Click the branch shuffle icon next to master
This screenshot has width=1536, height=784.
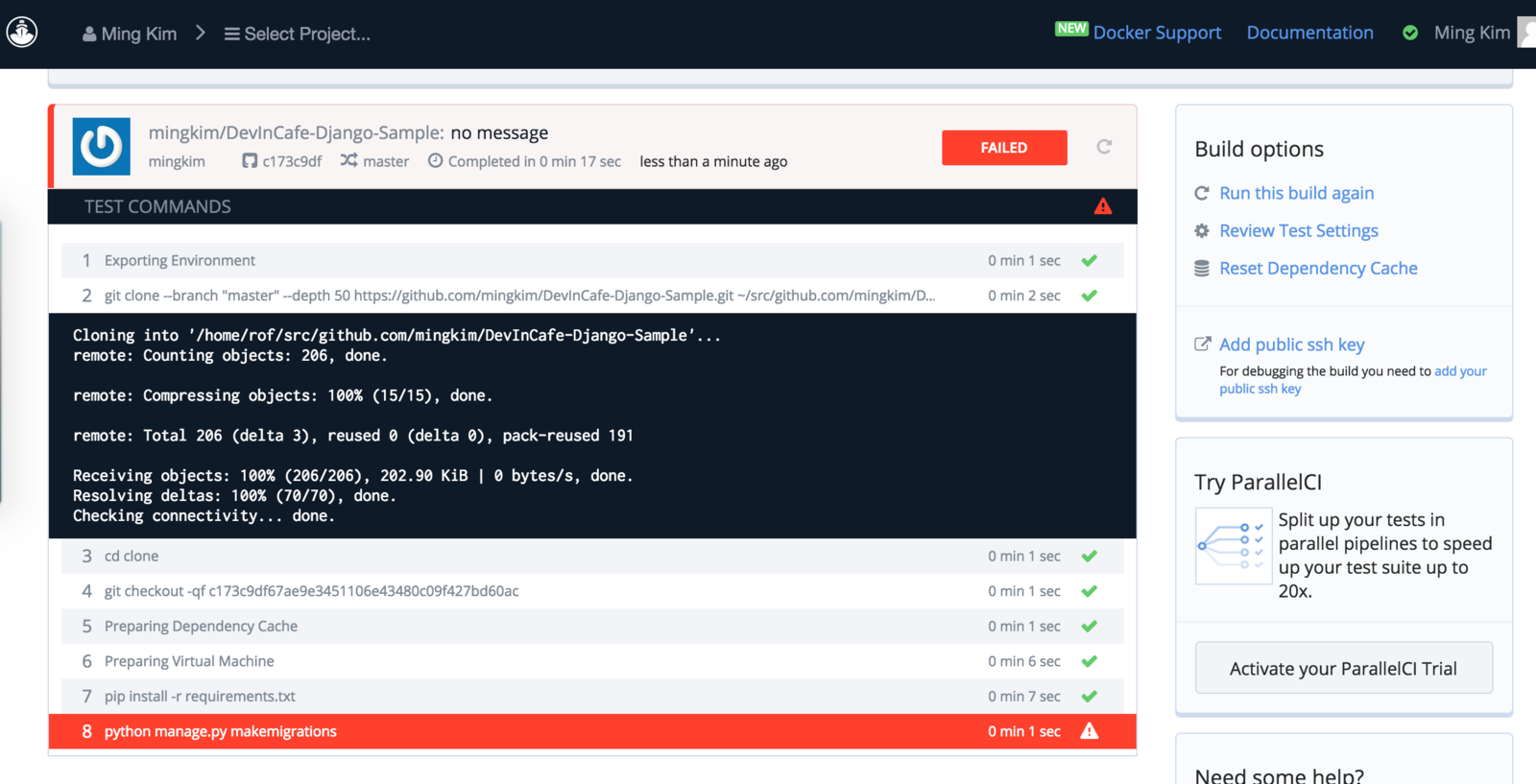pos(348,160)
